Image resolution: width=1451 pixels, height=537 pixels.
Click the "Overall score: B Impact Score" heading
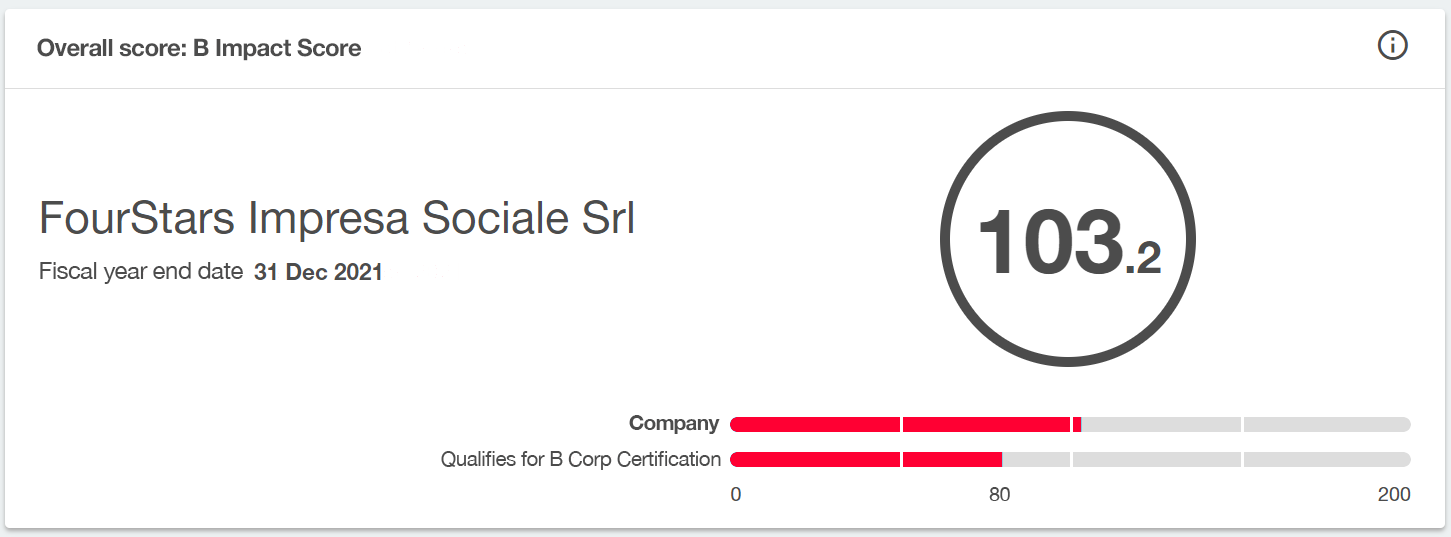199,48
